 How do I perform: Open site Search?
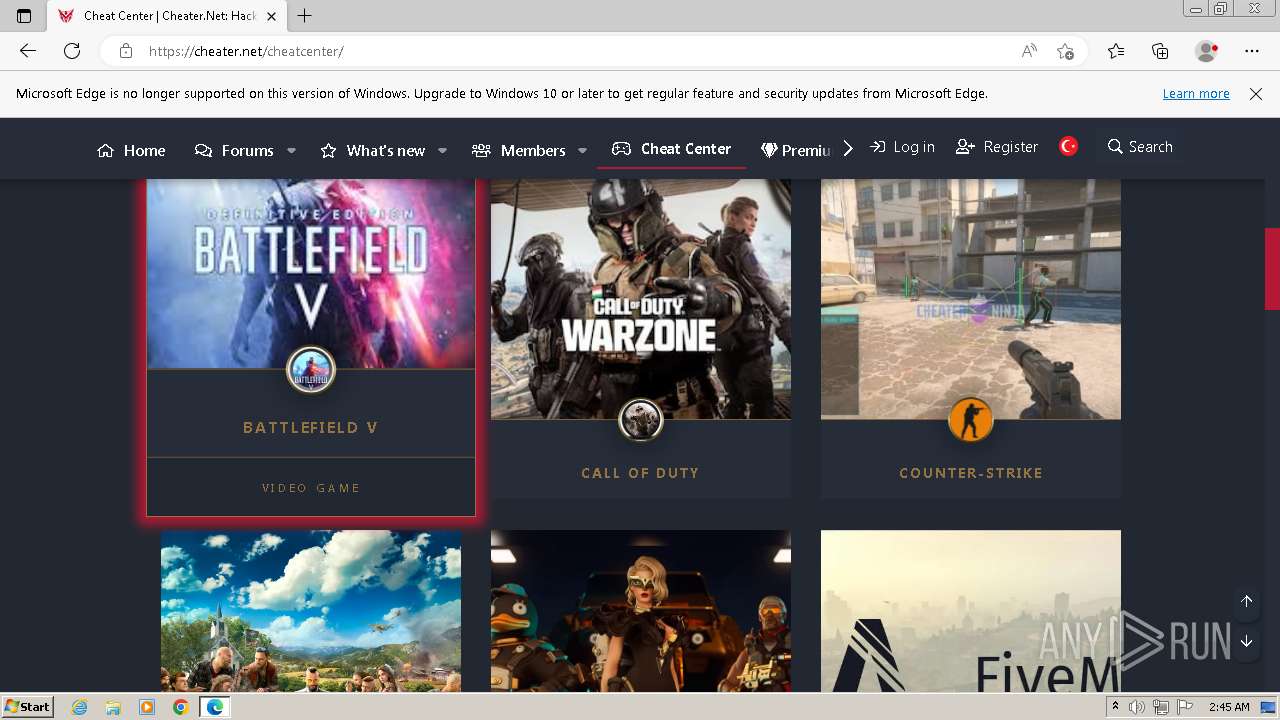1140,147
